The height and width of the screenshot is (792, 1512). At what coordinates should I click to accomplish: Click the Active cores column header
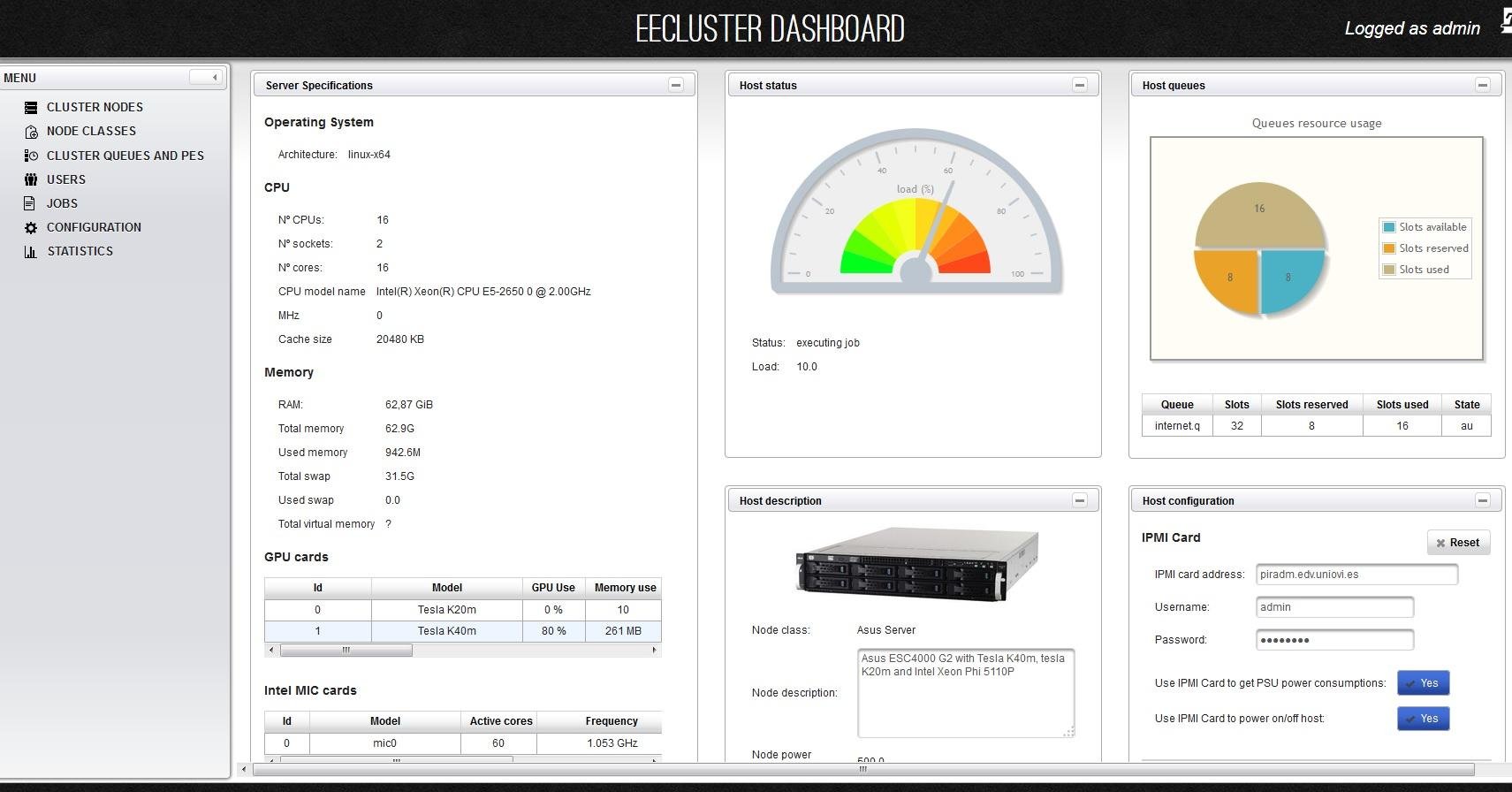point(499,721)
